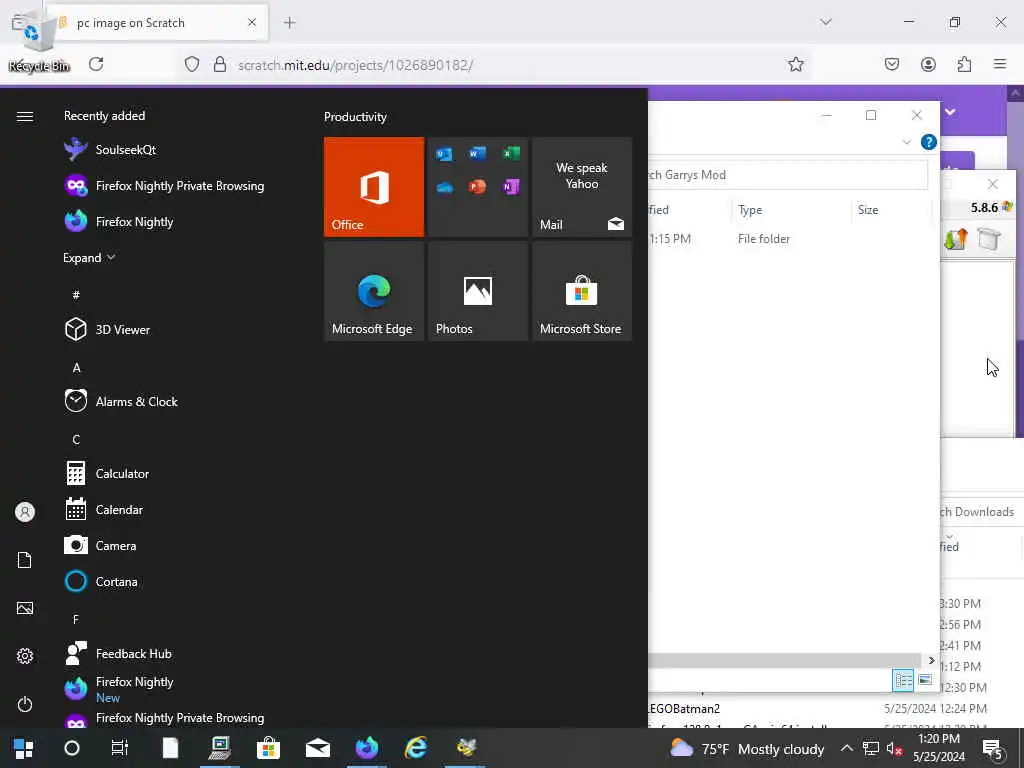
Task: Launch Cortana from the app list
Action: click(101, 581)
